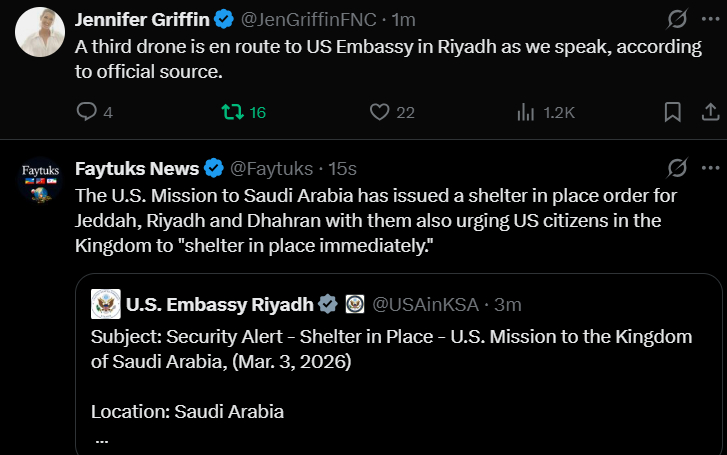Like Jennifer Griffin's tweet
Image resolution: width=727 pixels, height=455 pixels.
click(x=379, y=112)
